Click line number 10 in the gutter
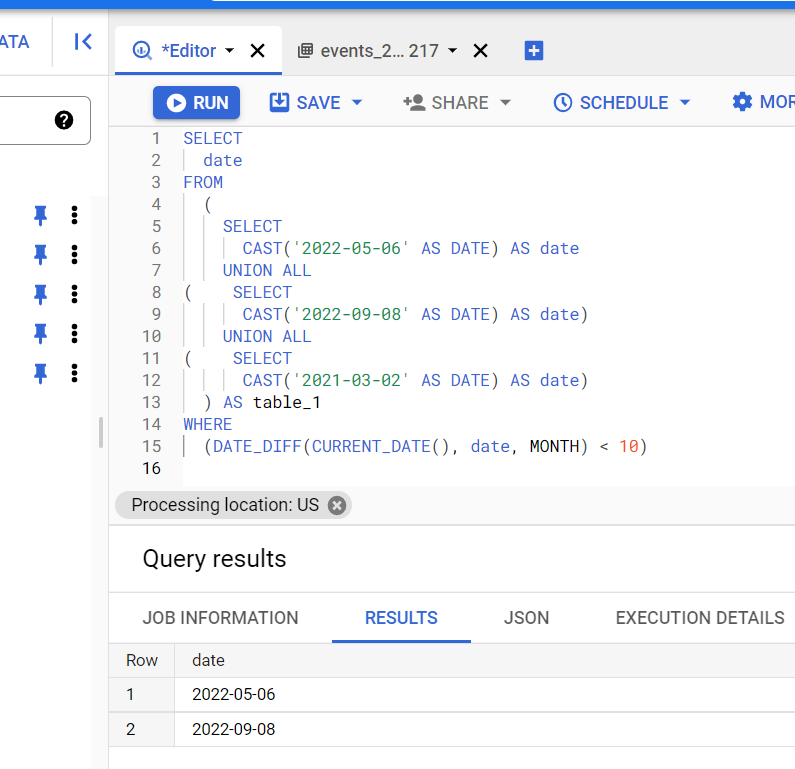Screen dimensions: 795x769 coord(152,337)
